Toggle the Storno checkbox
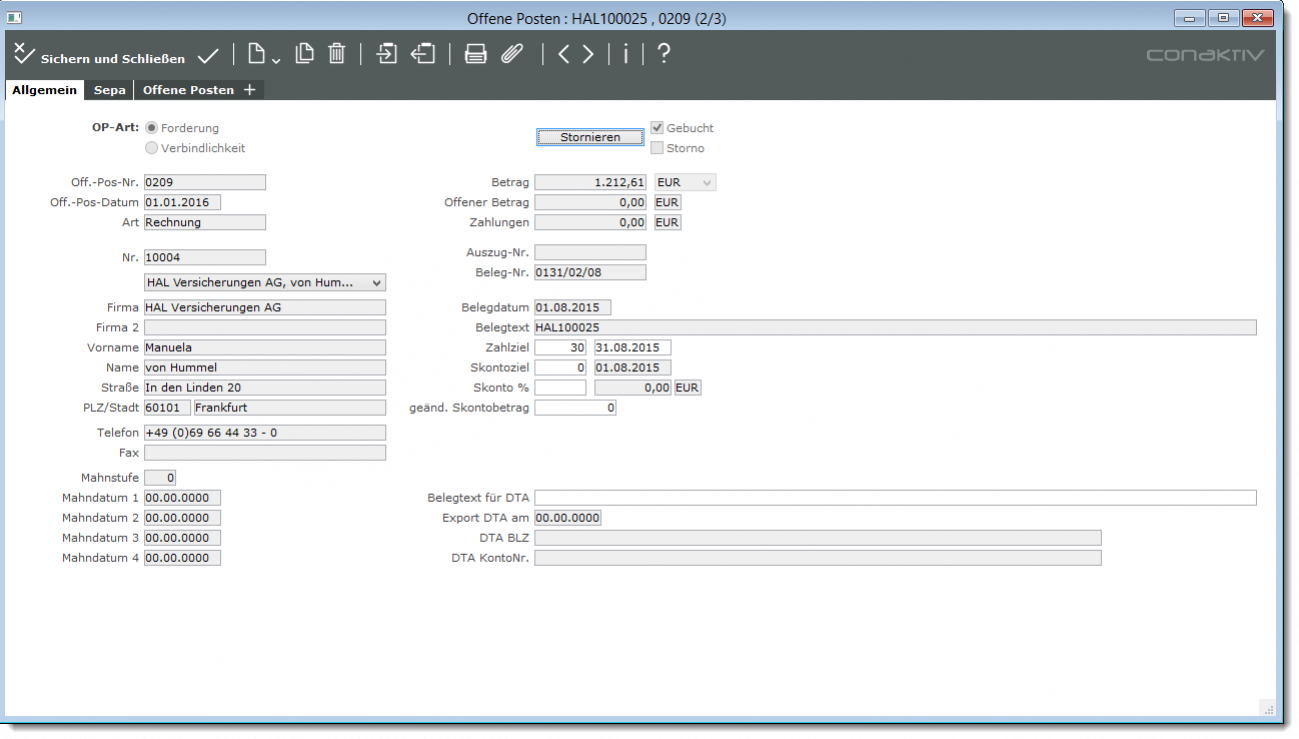 pyautogui.click(x=657, y=148)
